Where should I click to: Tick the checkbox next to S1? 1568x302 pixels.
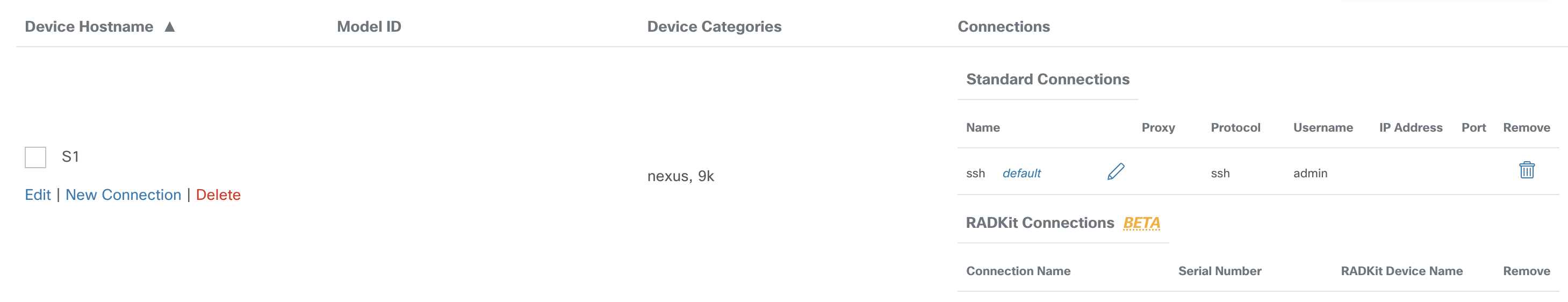point(35,157)
